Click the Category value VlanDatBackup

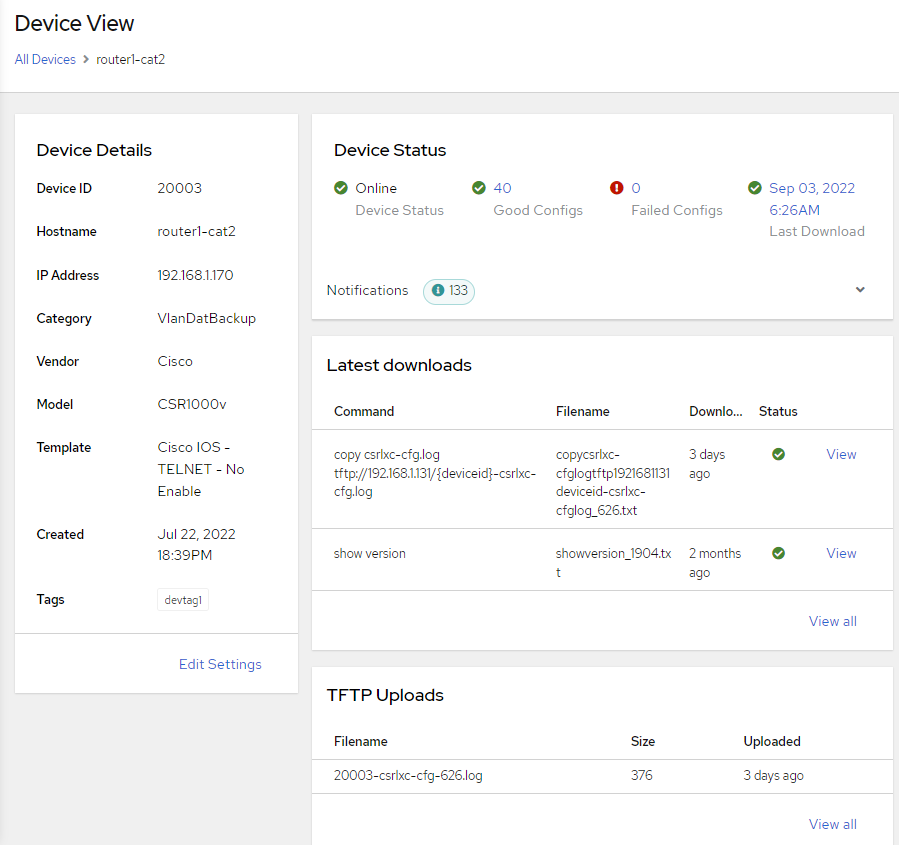206,318
